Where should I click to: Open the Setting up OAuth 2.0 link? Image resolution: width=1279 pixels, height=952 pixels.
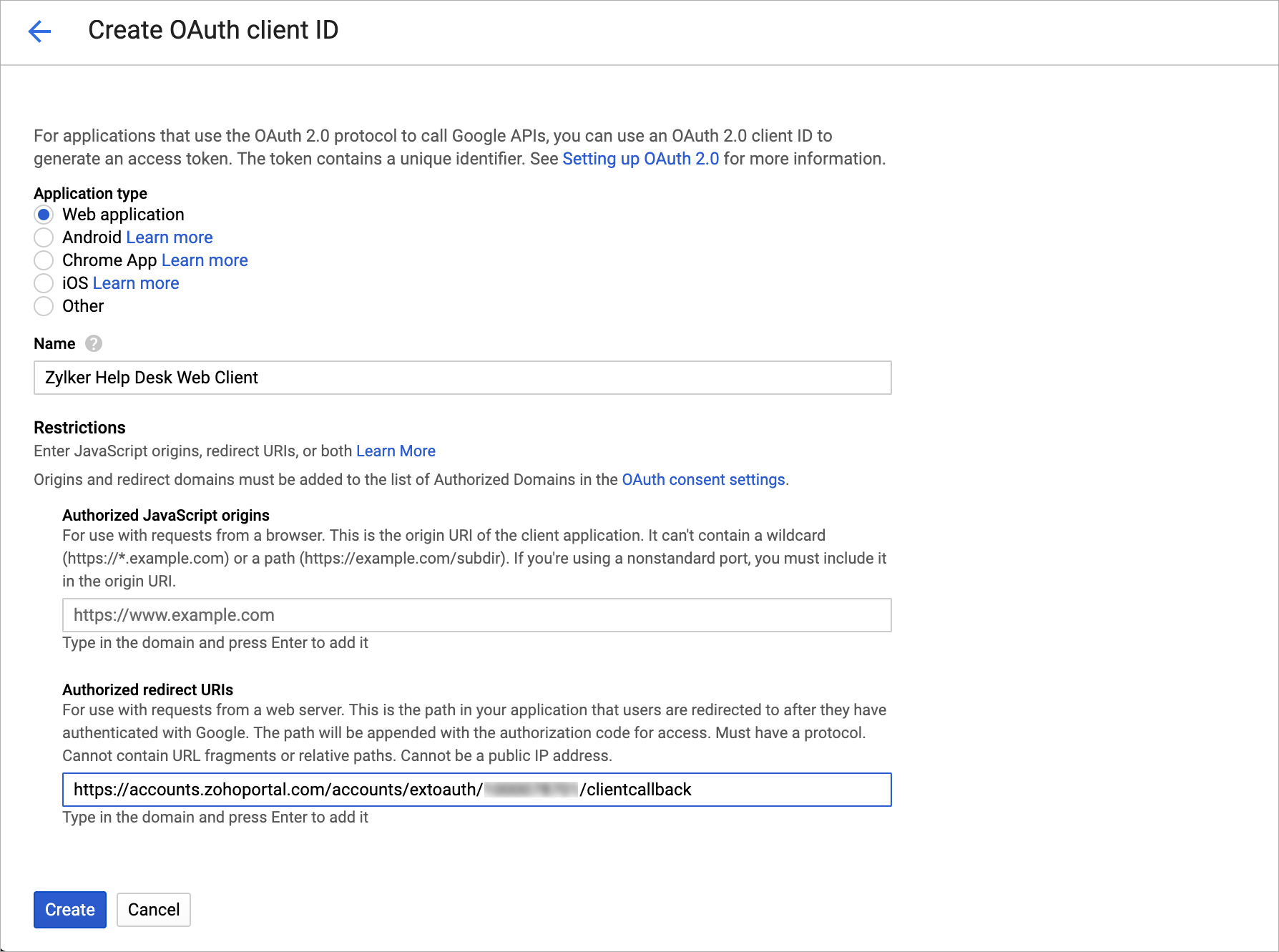[640, 159]
